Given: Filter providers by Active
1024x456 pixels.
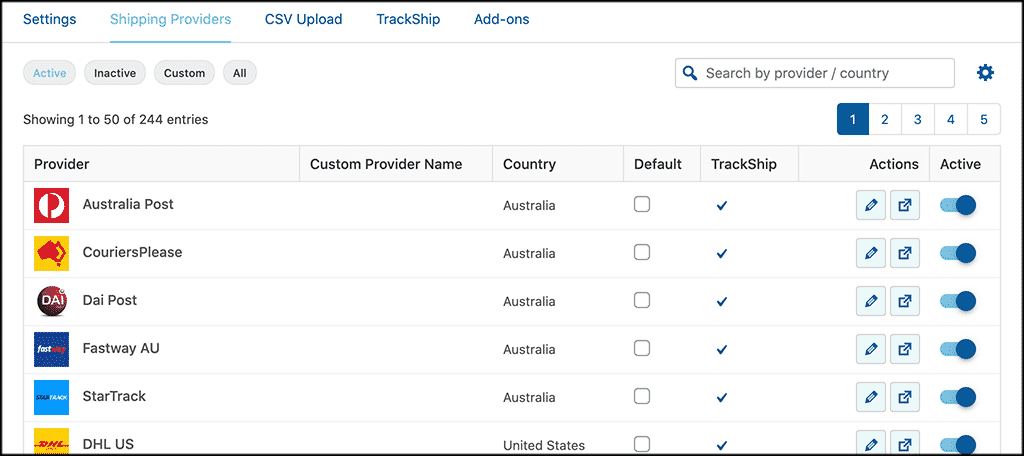Looking at the screenshot, I should point(50,73).
